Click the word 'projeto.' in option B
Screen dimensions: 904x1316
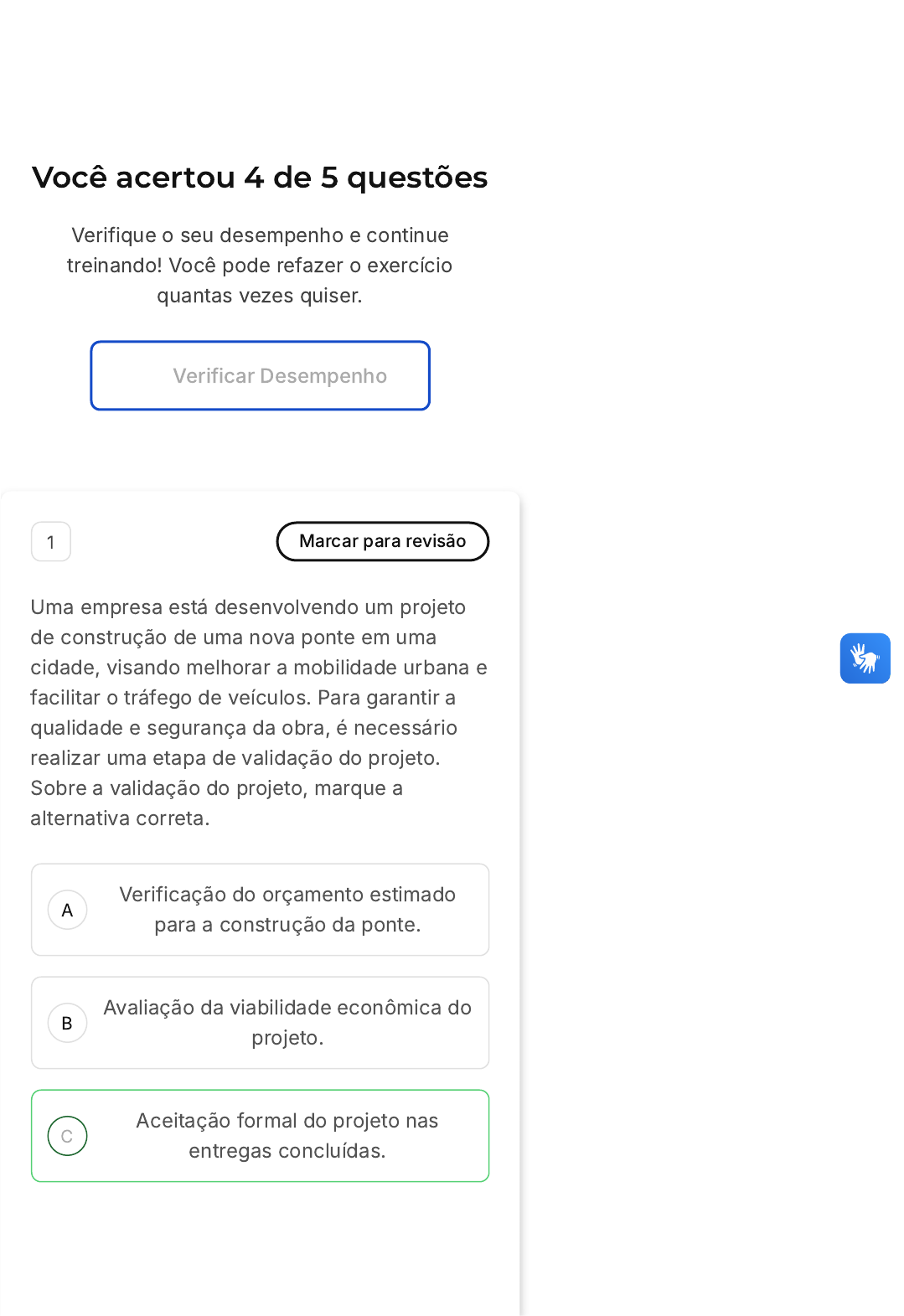point(287,1038)
